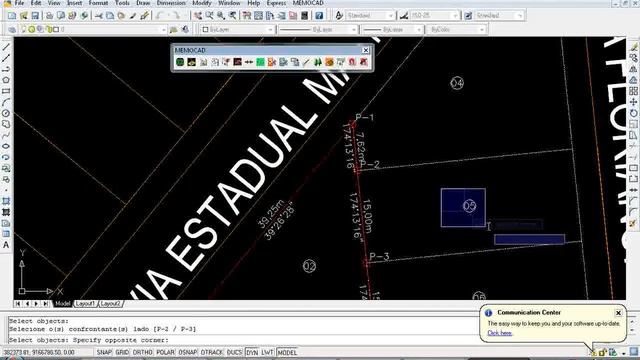Click the bright green square MEMOCAD icon
Viewport: 640px width, 360px height.
[x=260, y=62]
